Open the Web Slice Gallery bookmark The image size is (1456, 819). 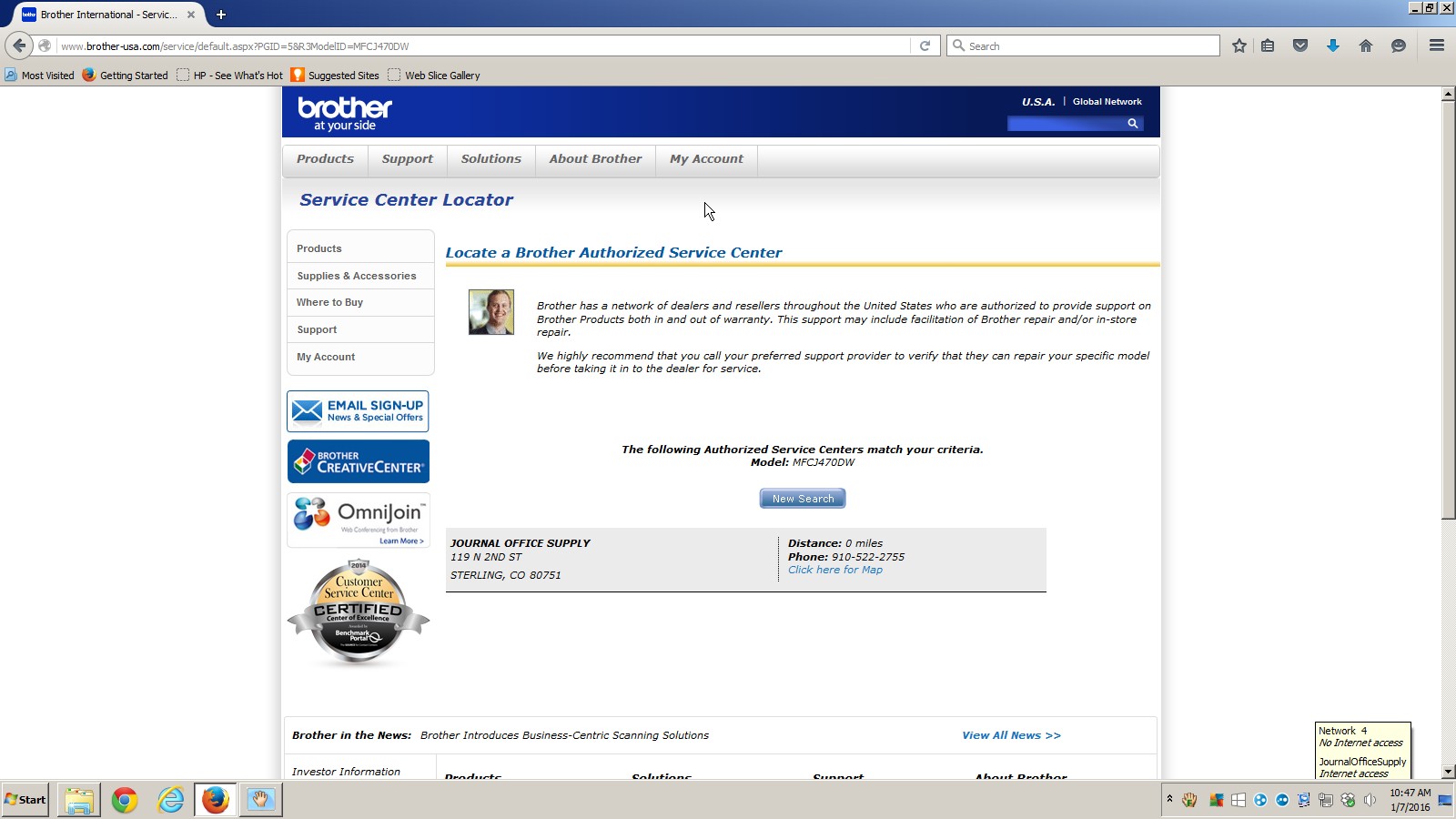point(434,76)
